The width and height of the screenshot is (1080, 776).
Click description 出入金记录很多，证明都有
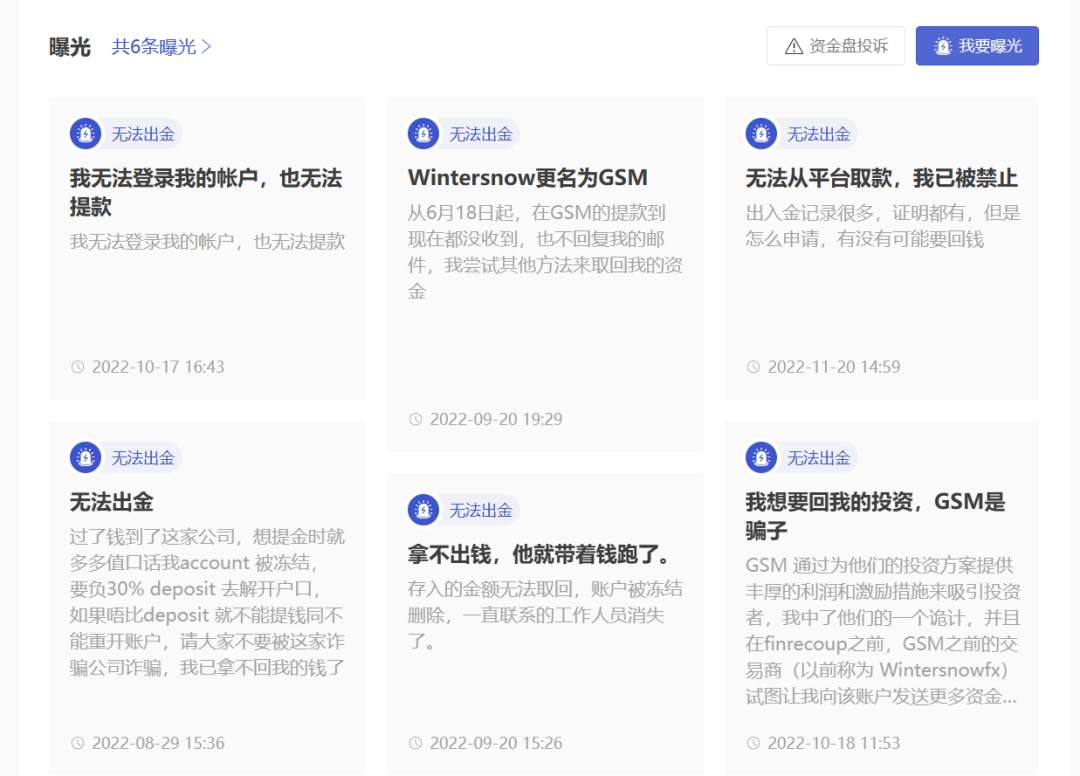[883, 226]
